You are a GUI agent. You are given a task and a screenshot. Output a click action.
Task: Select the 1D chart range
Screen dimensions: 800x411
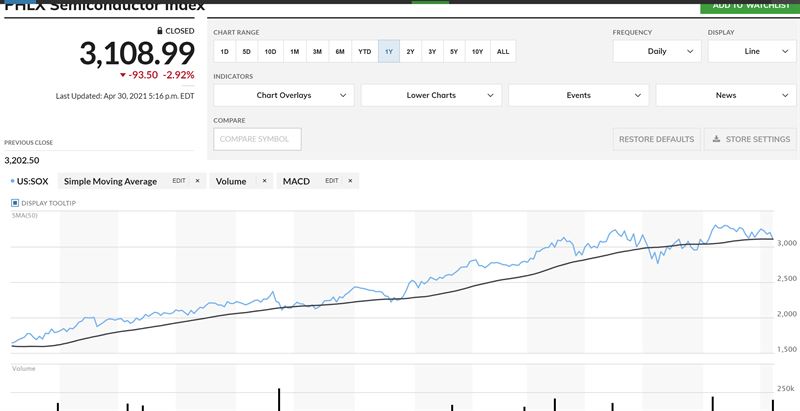point(225,51)
